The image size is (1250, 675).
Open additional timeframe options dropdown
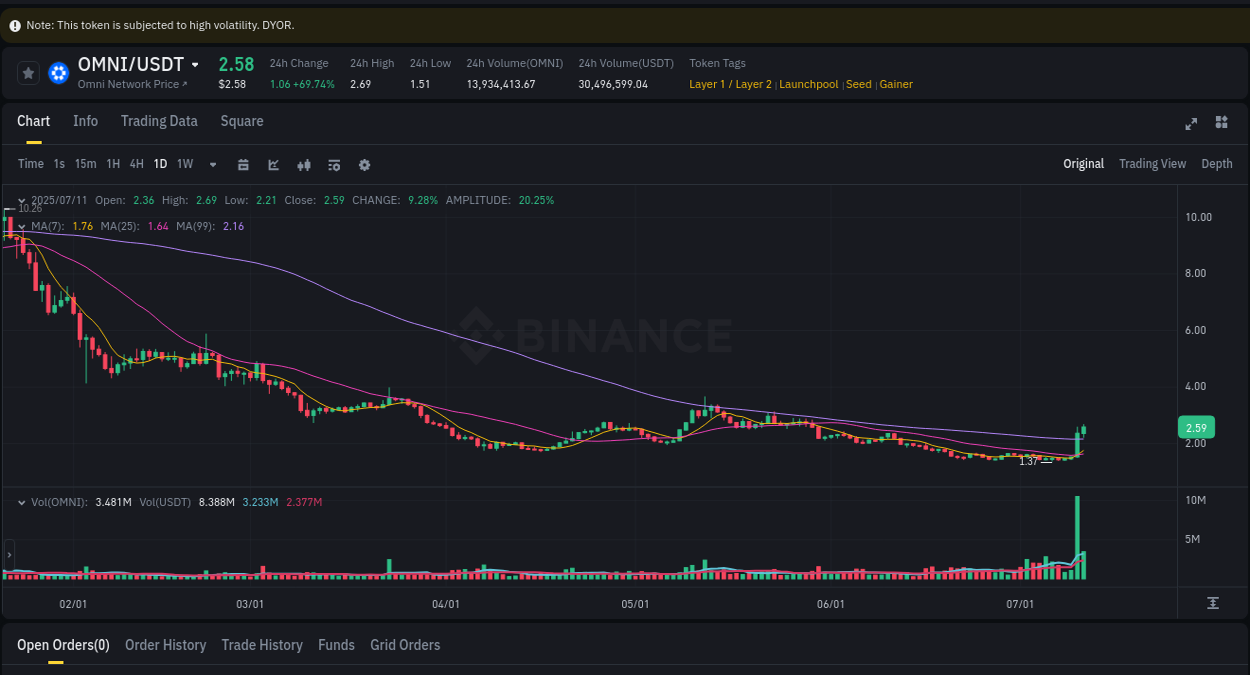[x=212, y=164]
